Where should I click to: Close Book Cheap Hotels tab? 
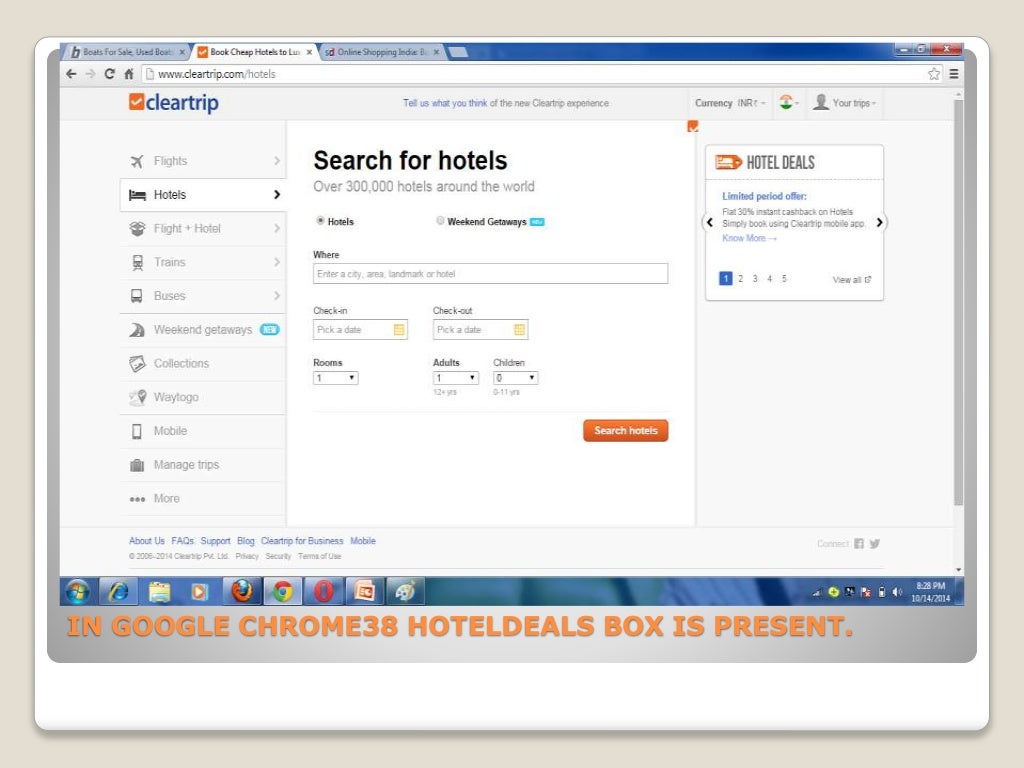point(310,52)
